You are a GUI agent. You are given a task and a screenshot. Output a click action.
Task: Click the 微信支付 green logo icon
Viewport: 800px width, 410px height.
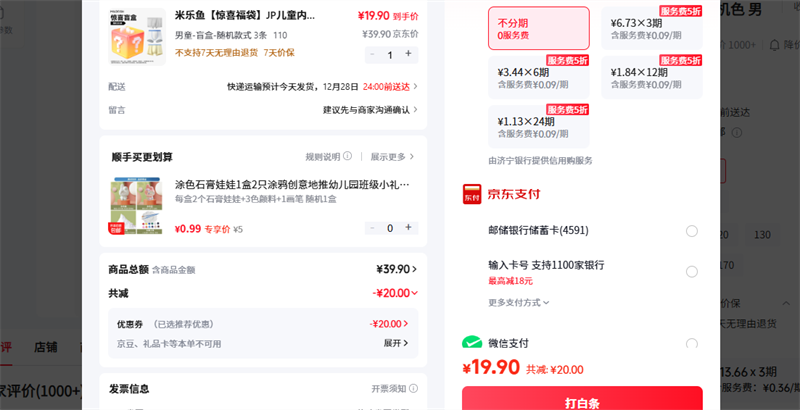[x=472, y=343]
